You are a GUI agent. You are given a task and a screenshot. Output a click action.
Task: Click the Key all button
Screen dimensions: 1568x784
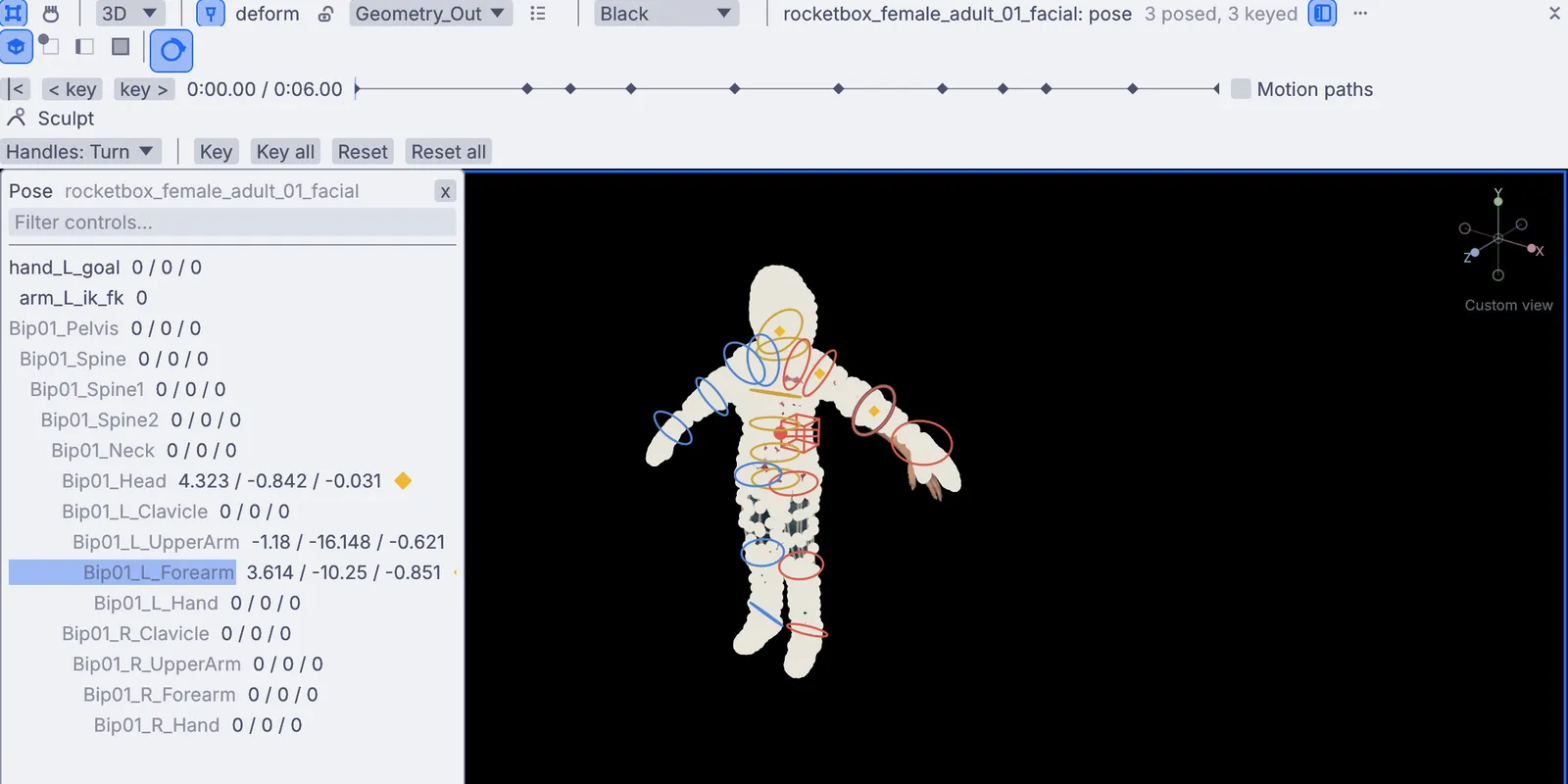point(285,152)
